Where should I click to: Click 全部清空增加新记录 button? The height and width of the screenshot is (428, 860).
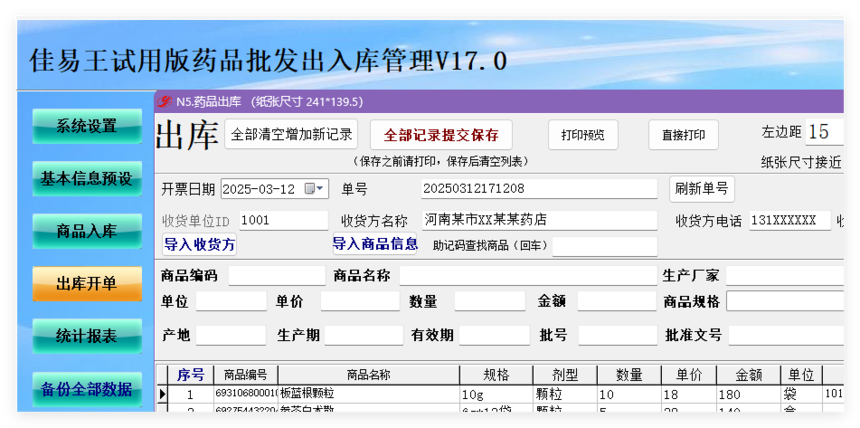(291, 134)
